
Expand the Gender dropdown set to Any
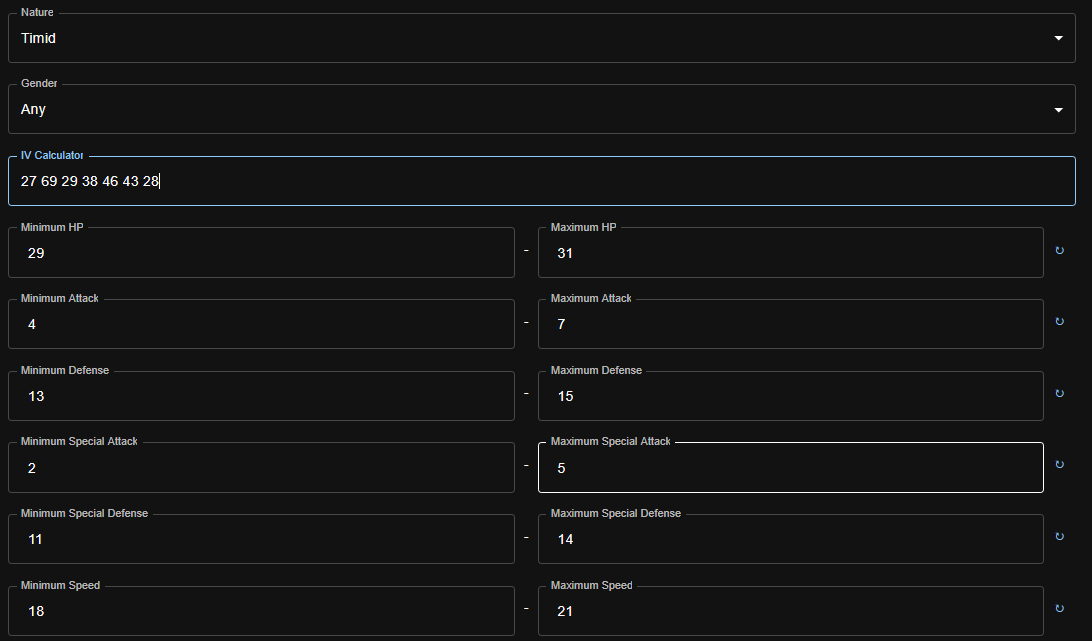[x=530, y=109]
